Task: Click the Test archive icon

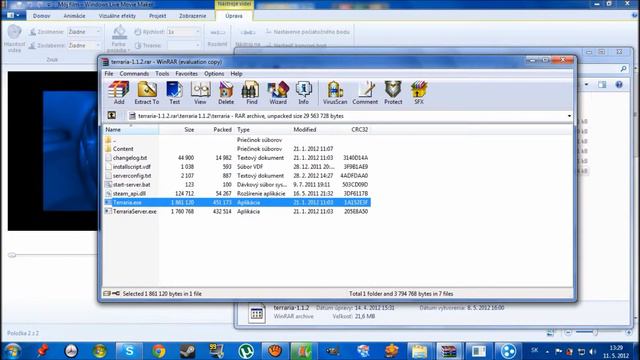Action: pos(174,93)
